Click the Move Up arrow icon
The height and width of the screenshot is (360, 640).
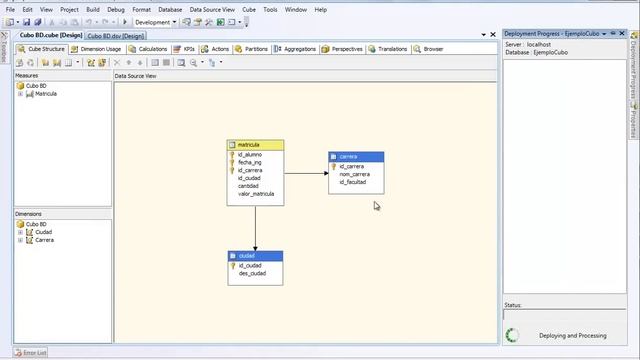click(129, 62)
